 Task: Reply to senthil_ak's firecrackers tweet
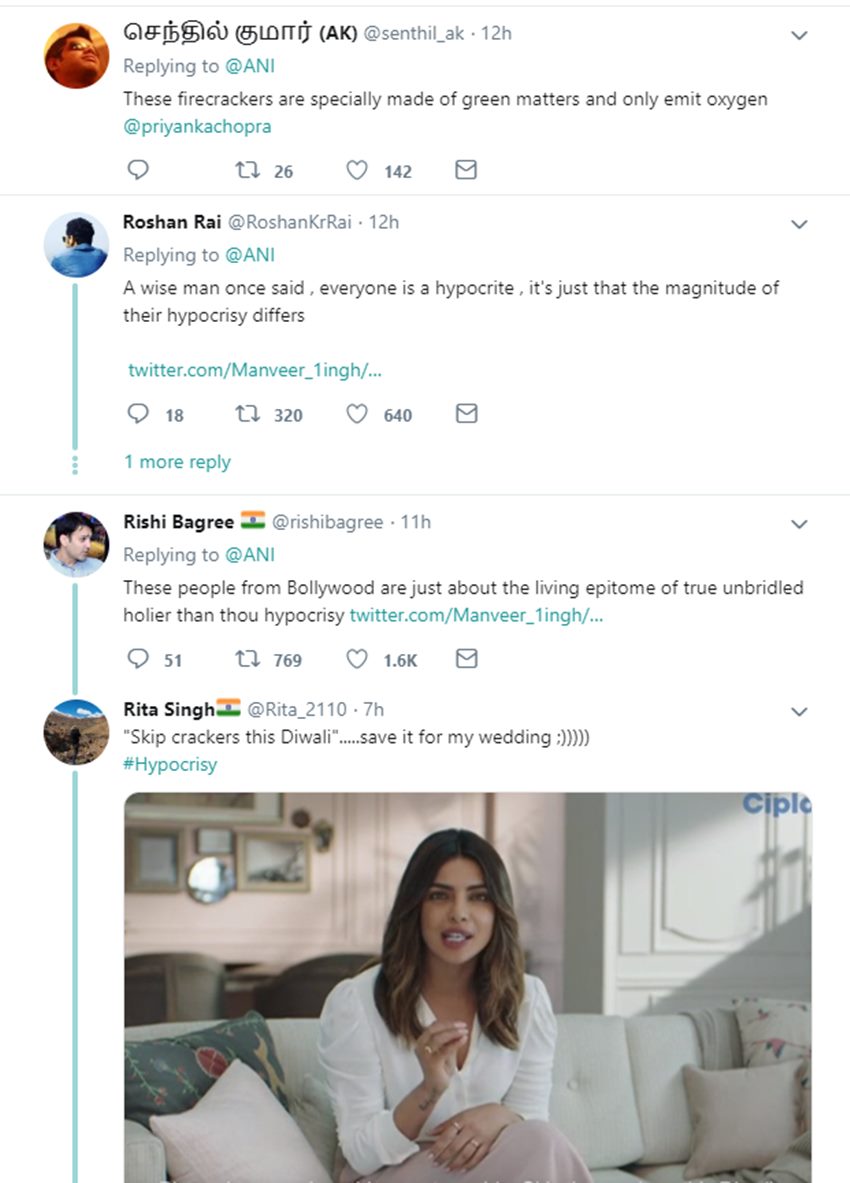(139, 170)
